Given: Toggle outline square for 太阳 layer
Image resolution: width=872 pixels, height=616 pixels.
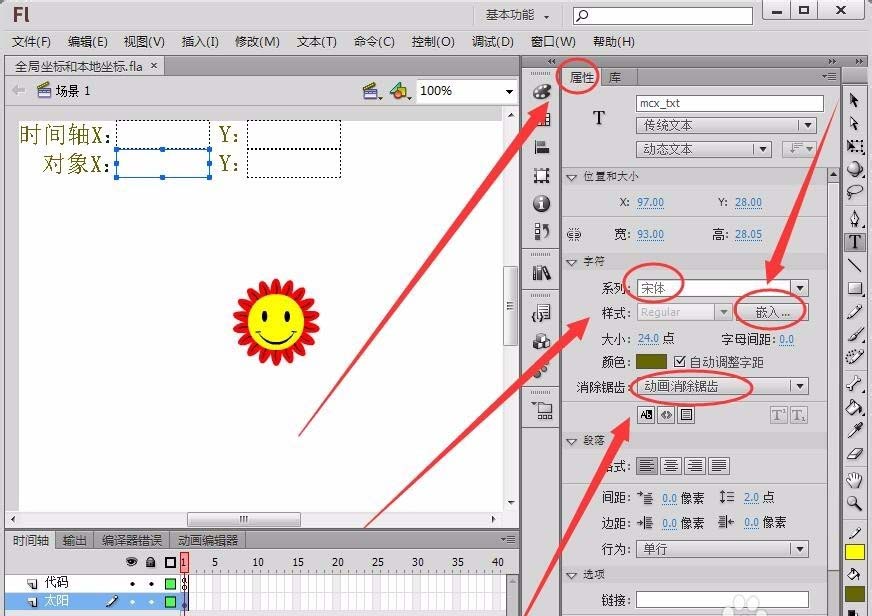Looking at the screenshot, I should (x=170, y=602).
